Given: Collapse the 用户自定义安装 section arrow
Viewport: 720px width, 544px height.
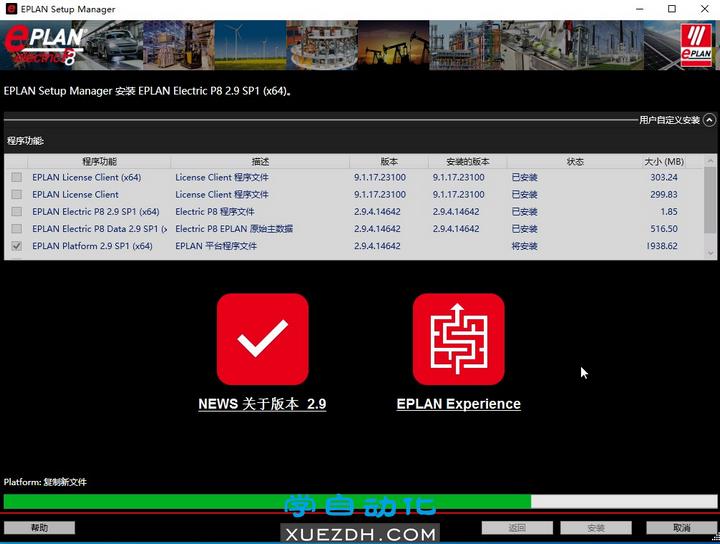Looking at the screenshot, I should pyautogui.click(x=709, y=120).
